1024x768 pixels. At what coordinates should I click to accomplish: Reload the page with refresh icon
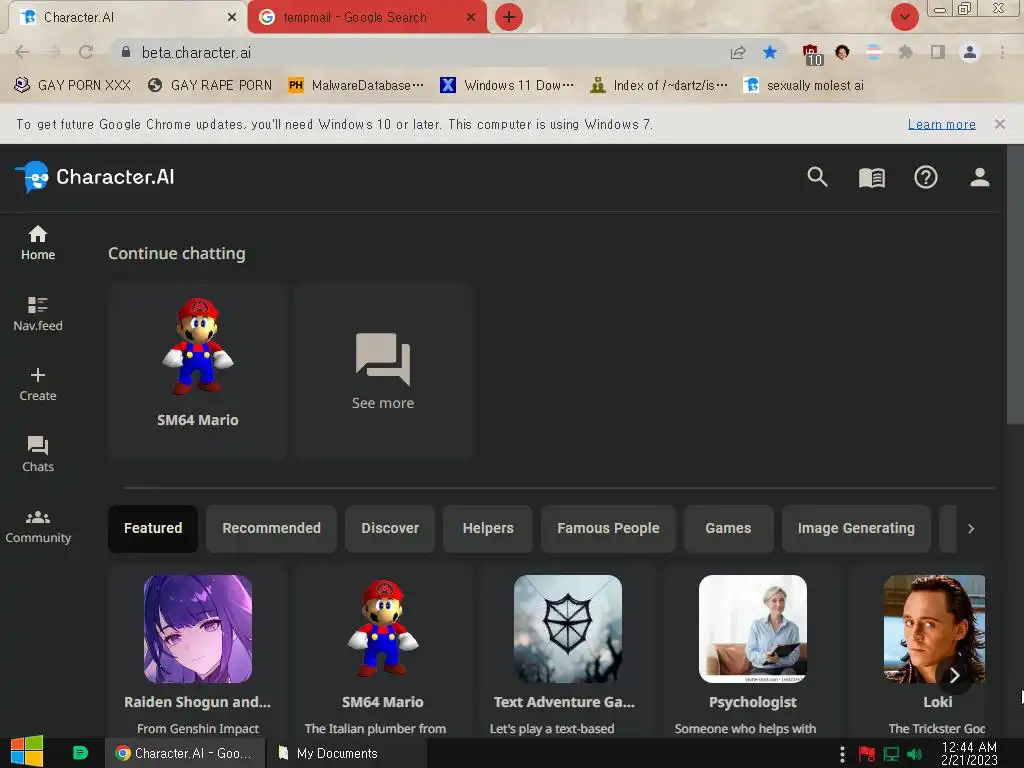[x=86, y=52]
